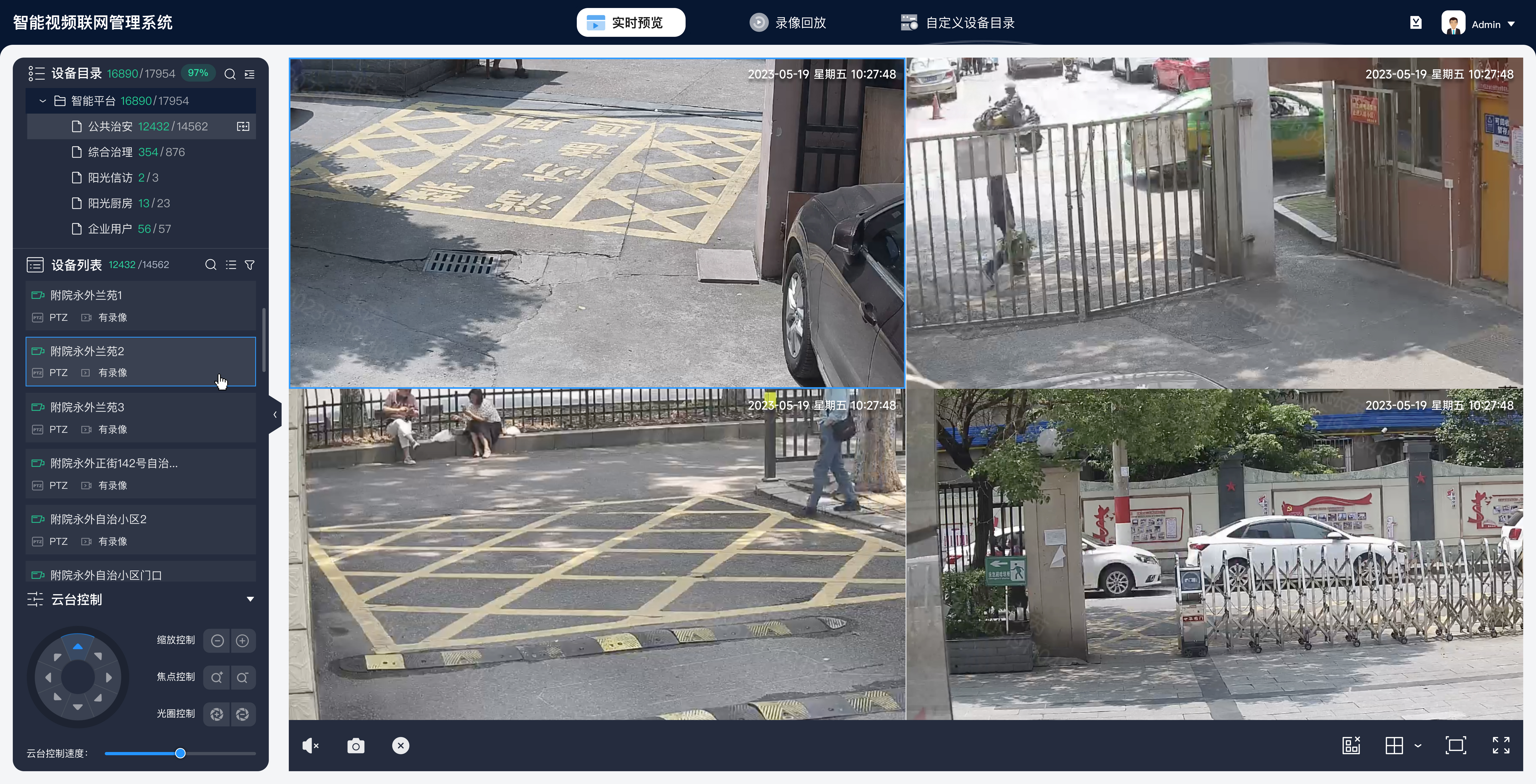The width and height of the screenshot is (1536, 784).
Task: Collapse the 智能平台 tree node
Action: click(x=43, y=101)
